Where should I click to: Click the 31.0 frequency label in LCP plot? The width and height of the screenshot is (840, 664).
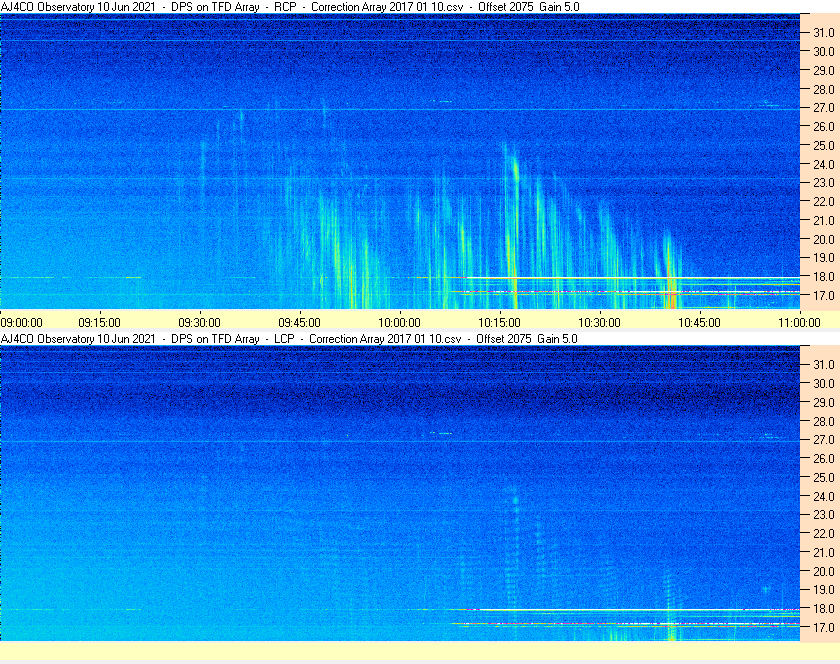click(x=824, y=365)
